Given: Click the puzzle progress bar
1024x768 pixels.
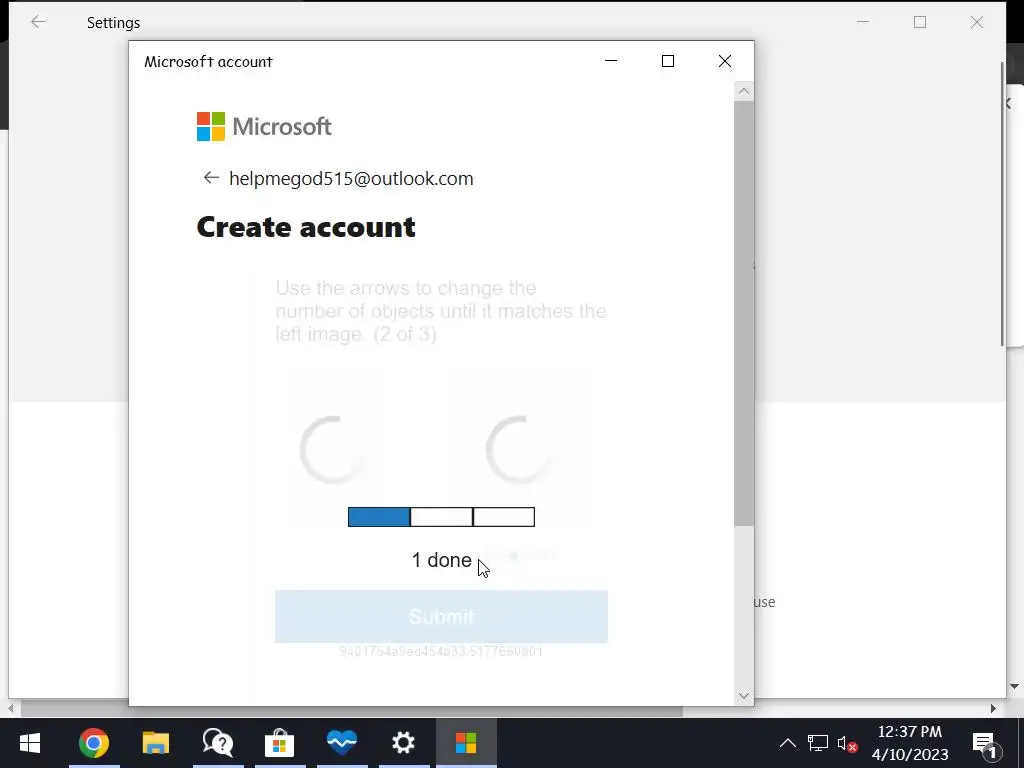Looking at the screenshot, I should (441, 517).
